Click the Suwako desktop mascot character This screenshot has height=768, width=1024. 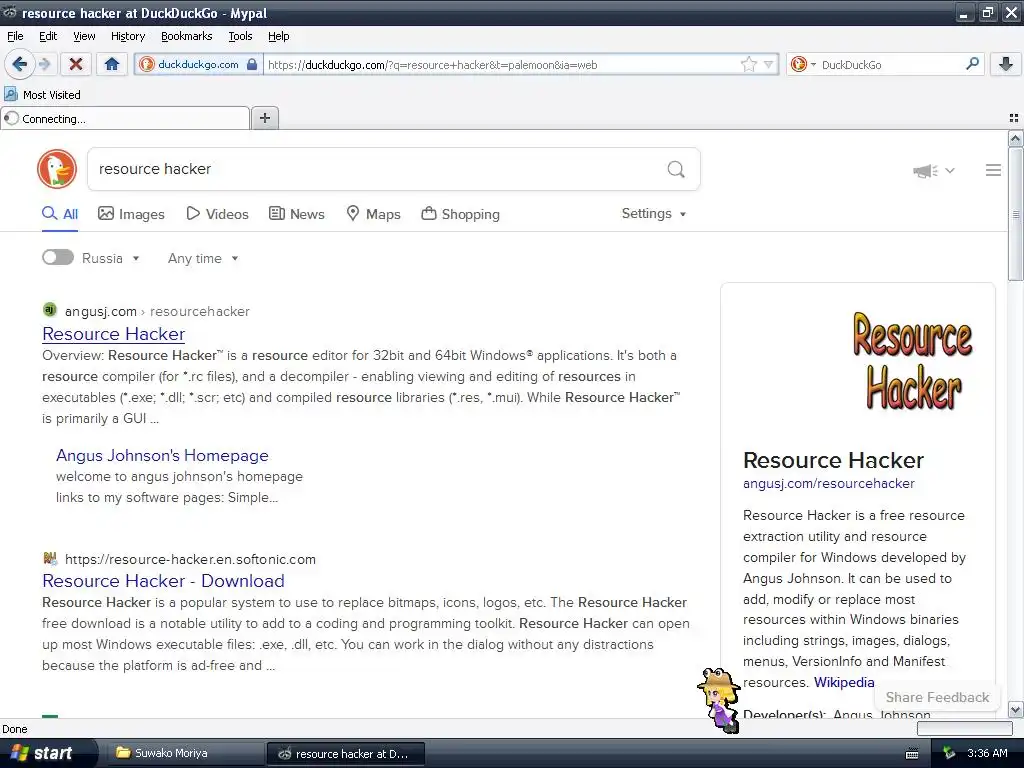(718, 699)
